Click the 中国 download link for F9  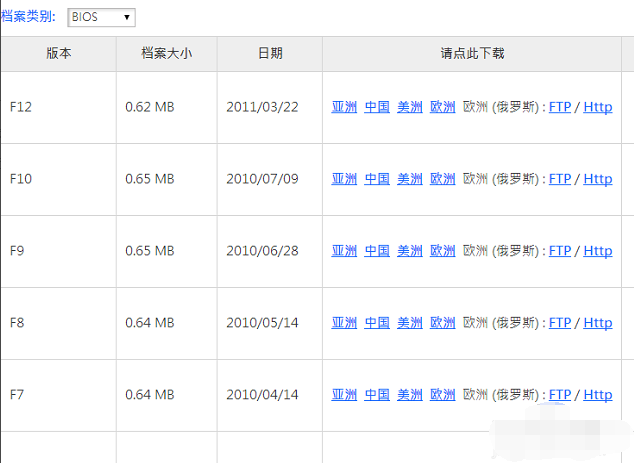(x=377, y=251)
